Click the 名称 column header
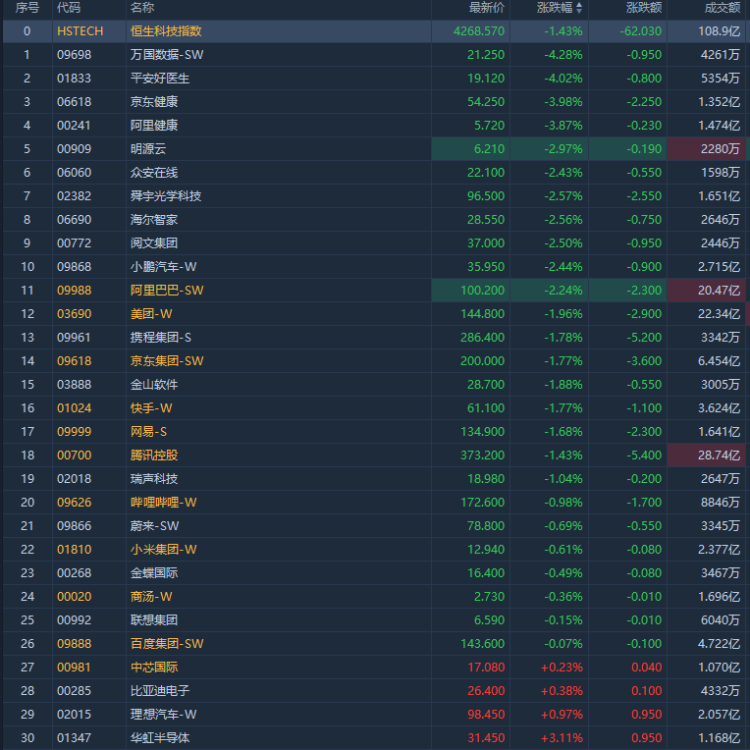The width and height of the screenshot is (750, 750). 142,8
